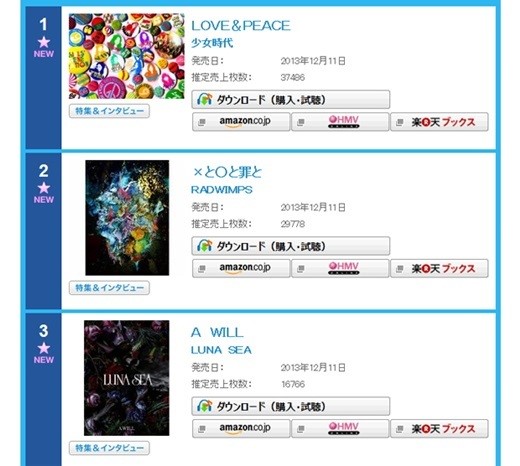Click the headphone download icon for A WILL
This screenshot has height=466, width=520.
click(x=204, y=406)
